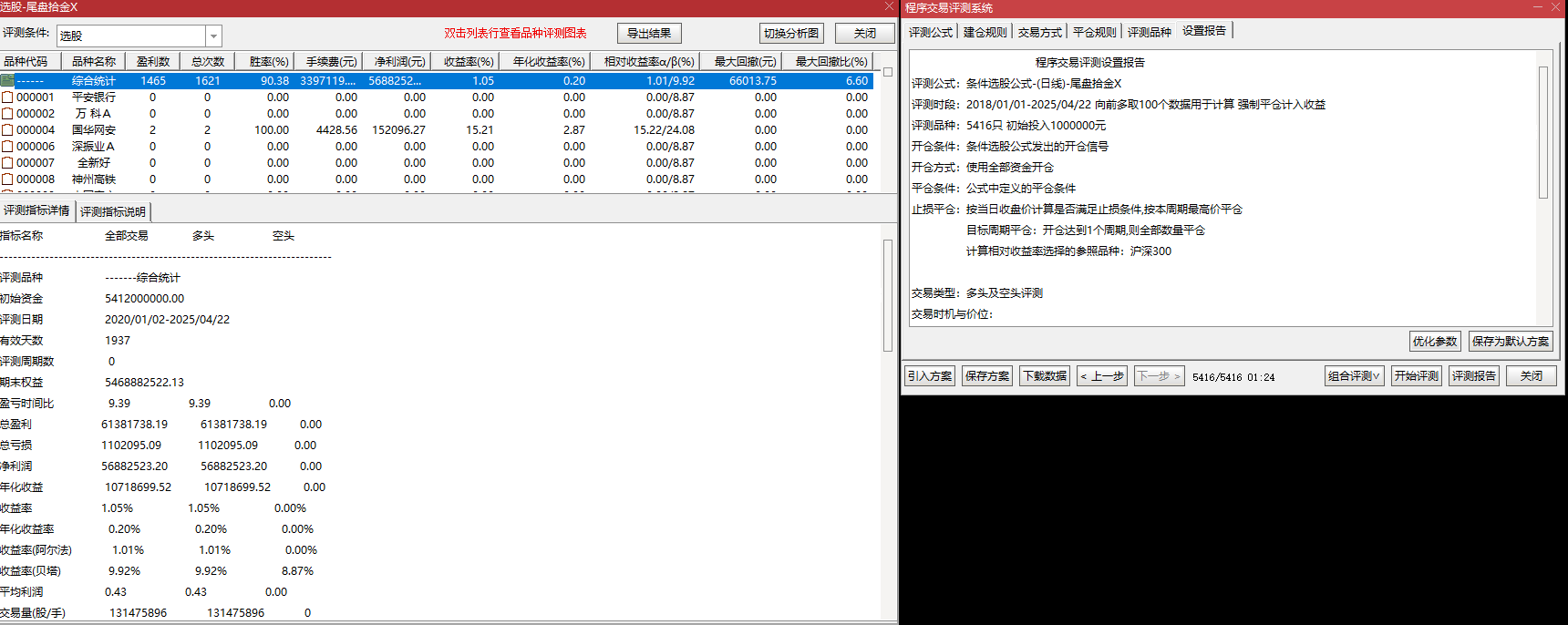Click the 期末权益 5468882522.13 value
The width and height of the screenshot is (1568, 625).
pos(144,383)
